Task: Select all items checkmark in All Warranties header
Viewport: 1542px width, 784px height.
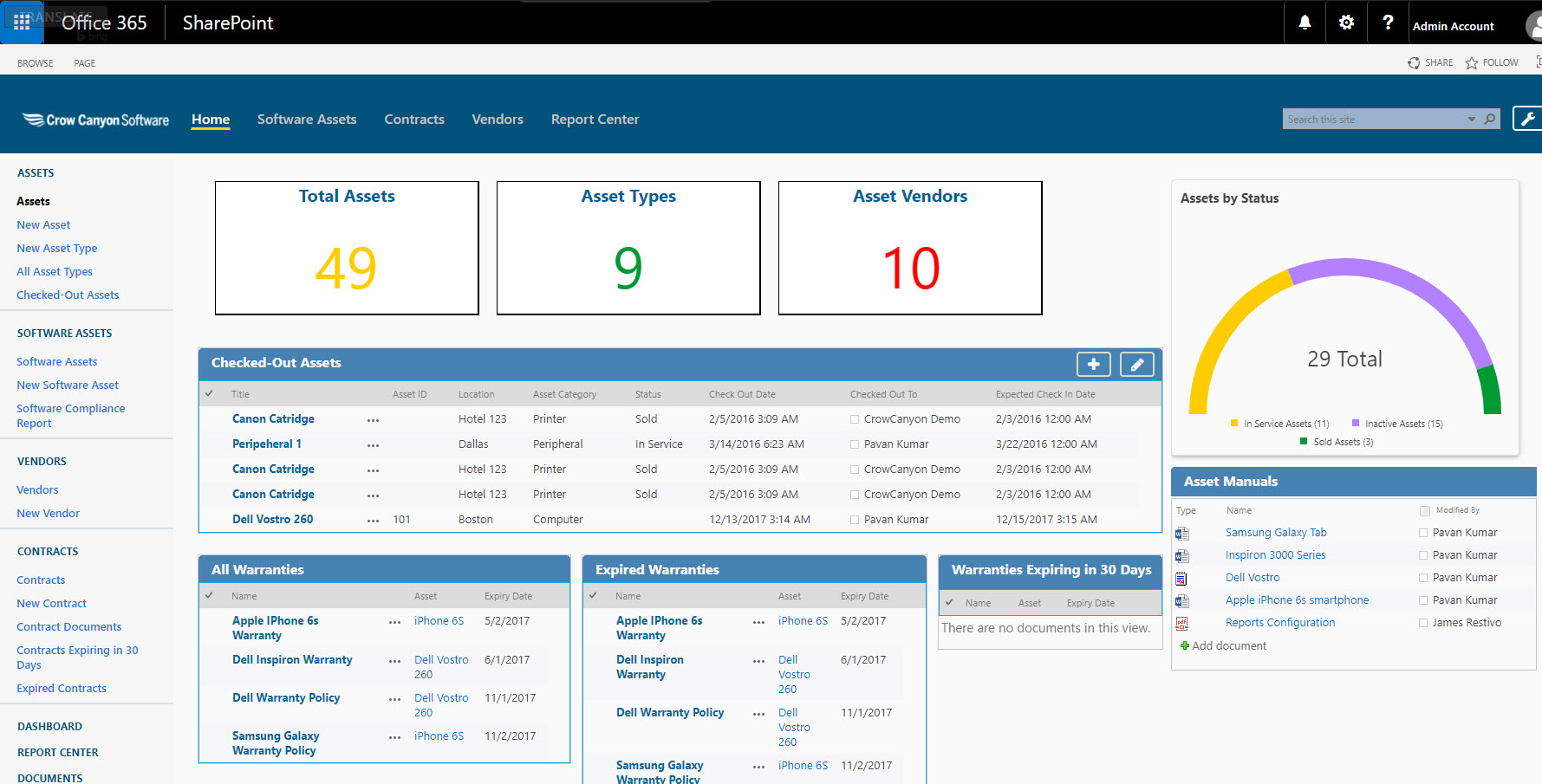Action: pos(209,595)
